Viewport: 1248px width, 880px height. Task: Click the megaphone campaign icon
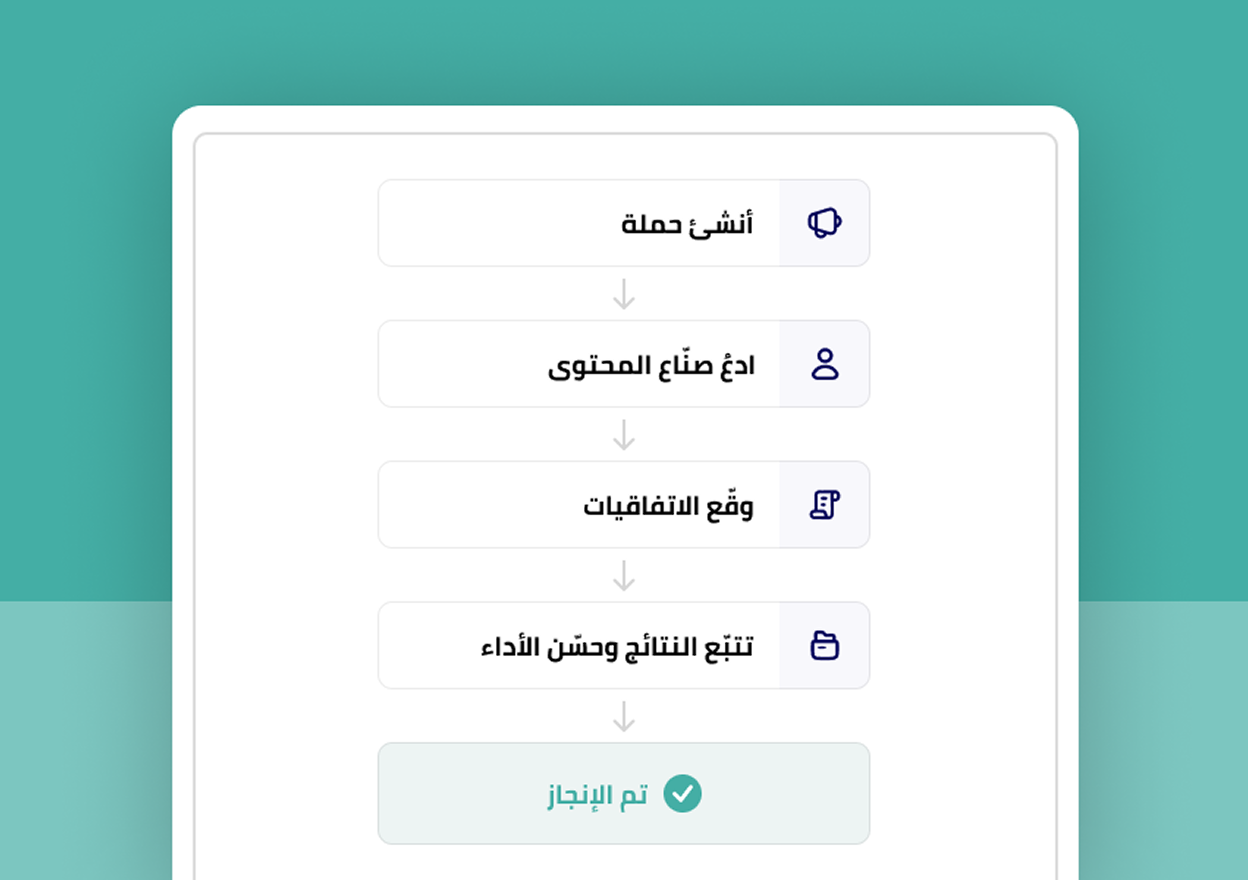pos(824,223)
